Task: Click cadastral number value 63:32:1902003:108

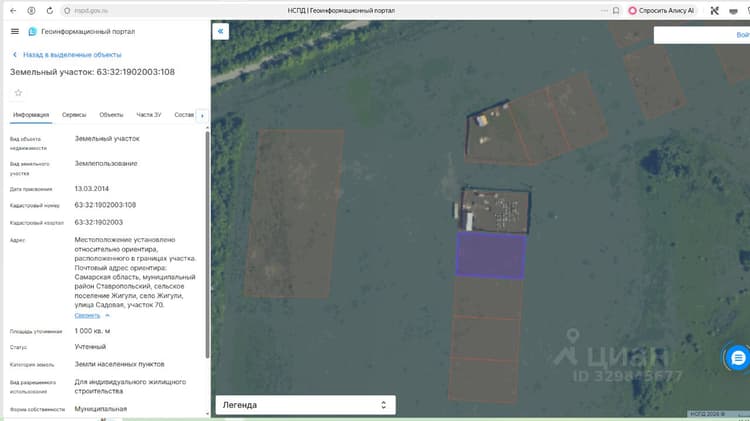Action: pyautogui.click(x=105, y=205)
